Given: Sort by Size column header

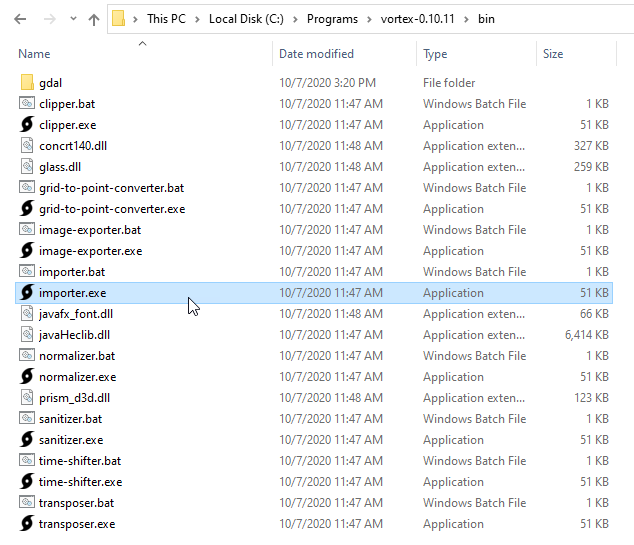Looking at the screenshot, I should click(x=553, y=54).
